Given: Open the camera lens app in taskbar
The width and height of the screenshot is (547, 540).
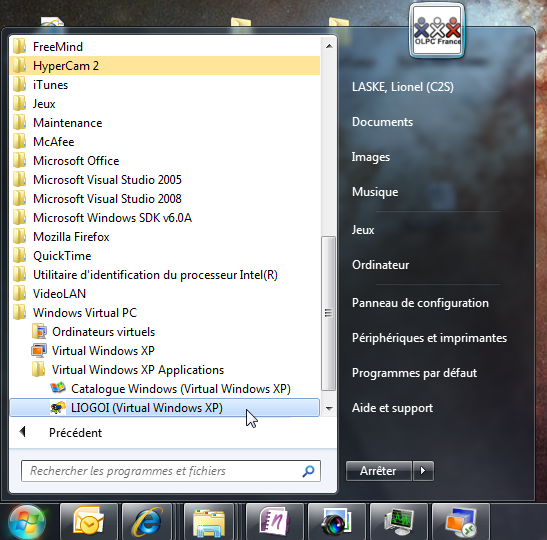Looking at the screenshot, I should pos(337,522).
